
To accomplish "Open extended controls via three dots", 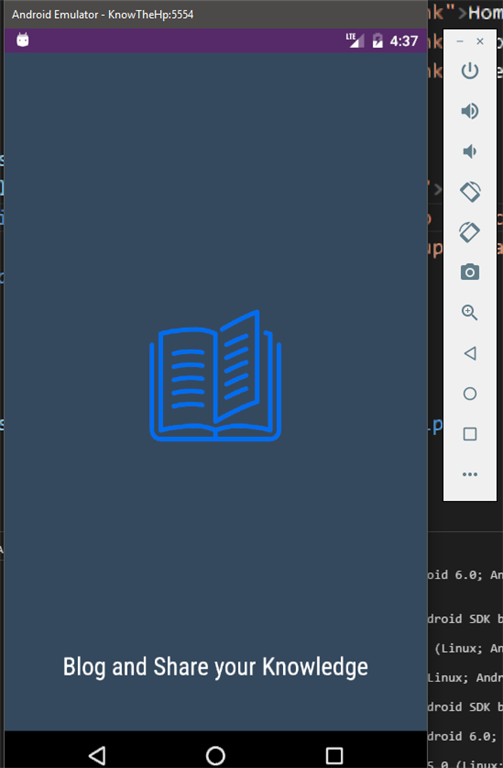I will pos(470,474).
